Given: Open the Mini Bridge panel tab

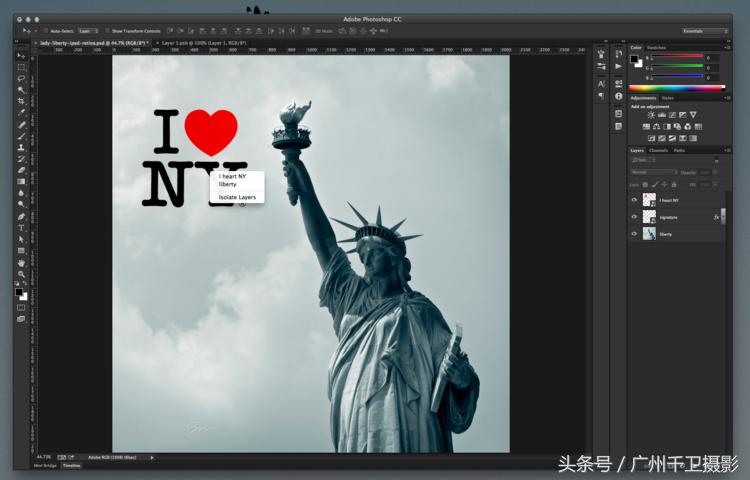Looking at the screenshot, I should coord(45,465).
